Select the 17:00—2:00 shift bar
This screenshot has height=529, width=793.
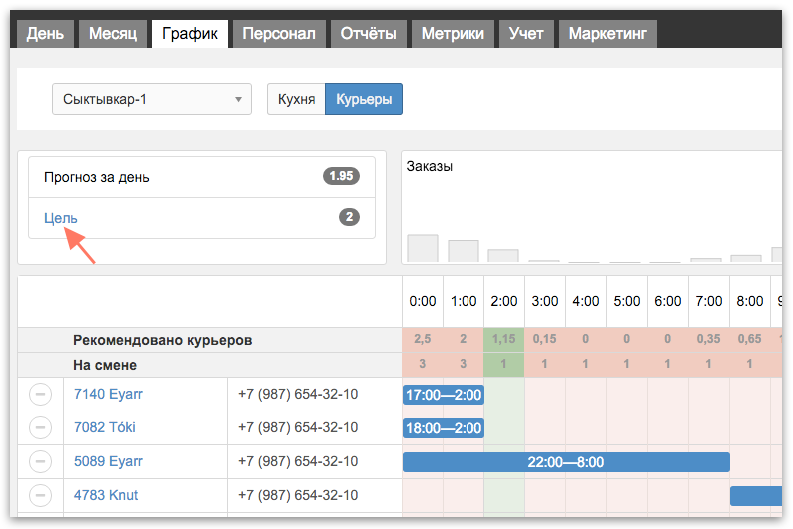click(x=444, y=395)
